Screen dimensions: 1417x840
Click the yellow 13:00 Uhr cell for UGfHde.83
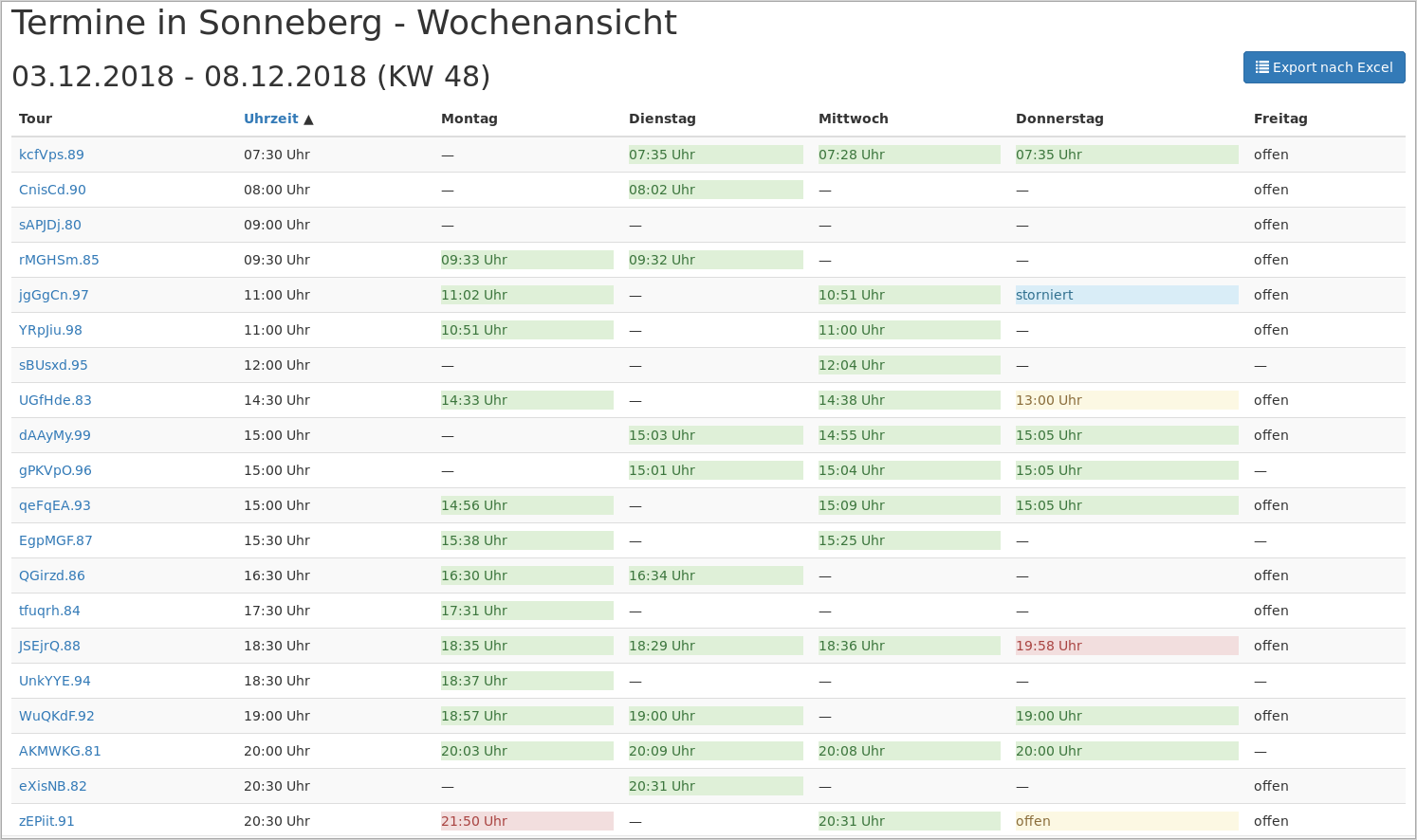coord(1126,399)
